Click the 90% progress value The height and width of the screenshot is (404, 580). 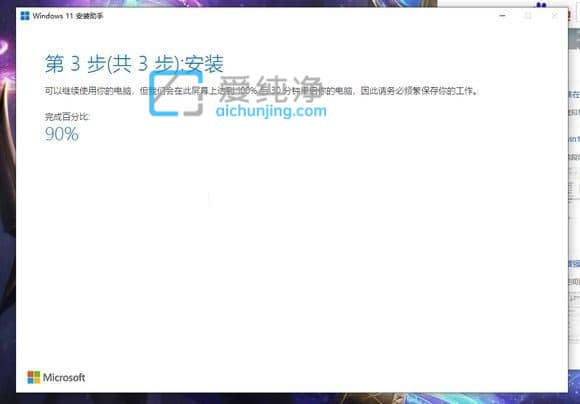61,134
